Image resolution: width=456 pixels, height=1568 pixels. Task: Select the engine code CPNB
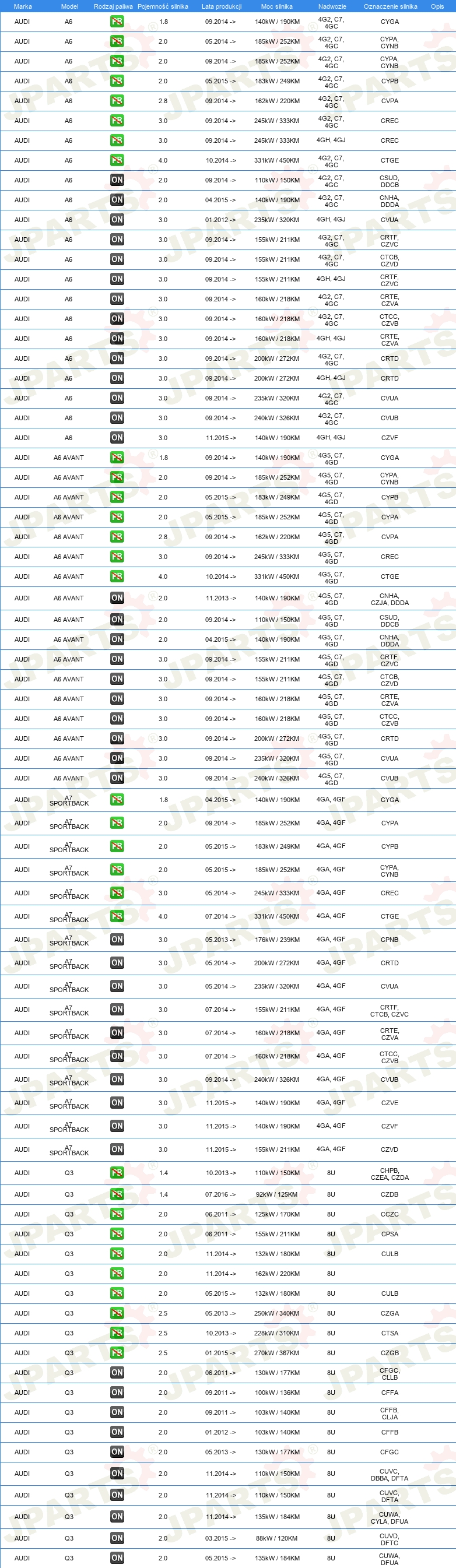tap(390, 939)
